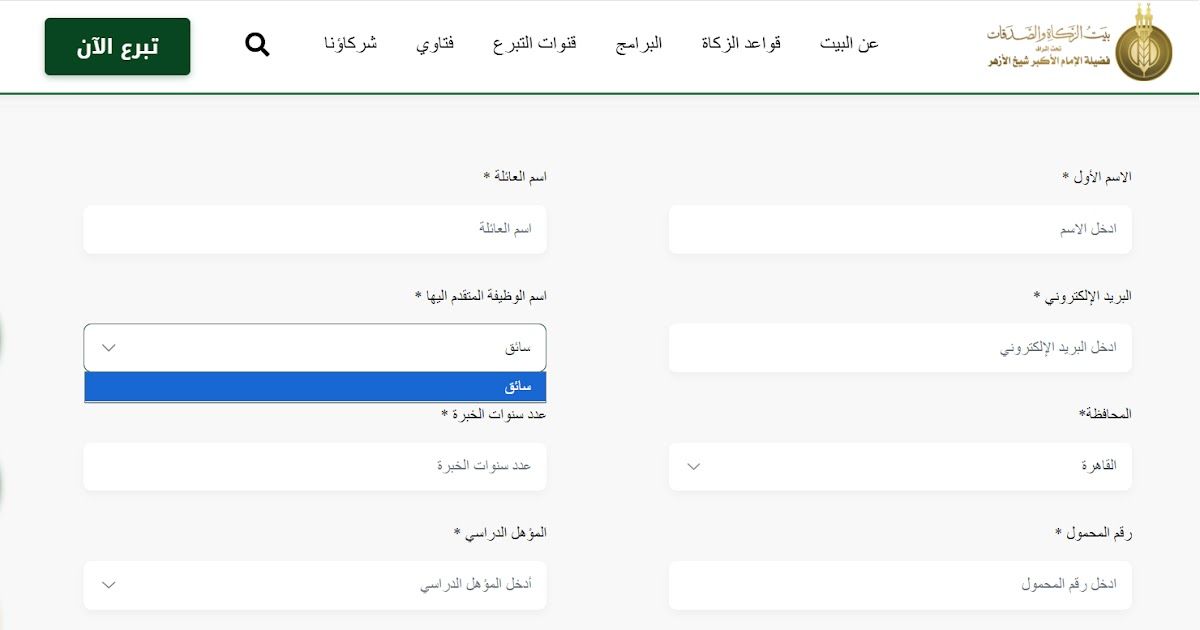Click the البريد الإلكتروني email field
Screen dimensions: 1200x630
(x=900, y=348)
